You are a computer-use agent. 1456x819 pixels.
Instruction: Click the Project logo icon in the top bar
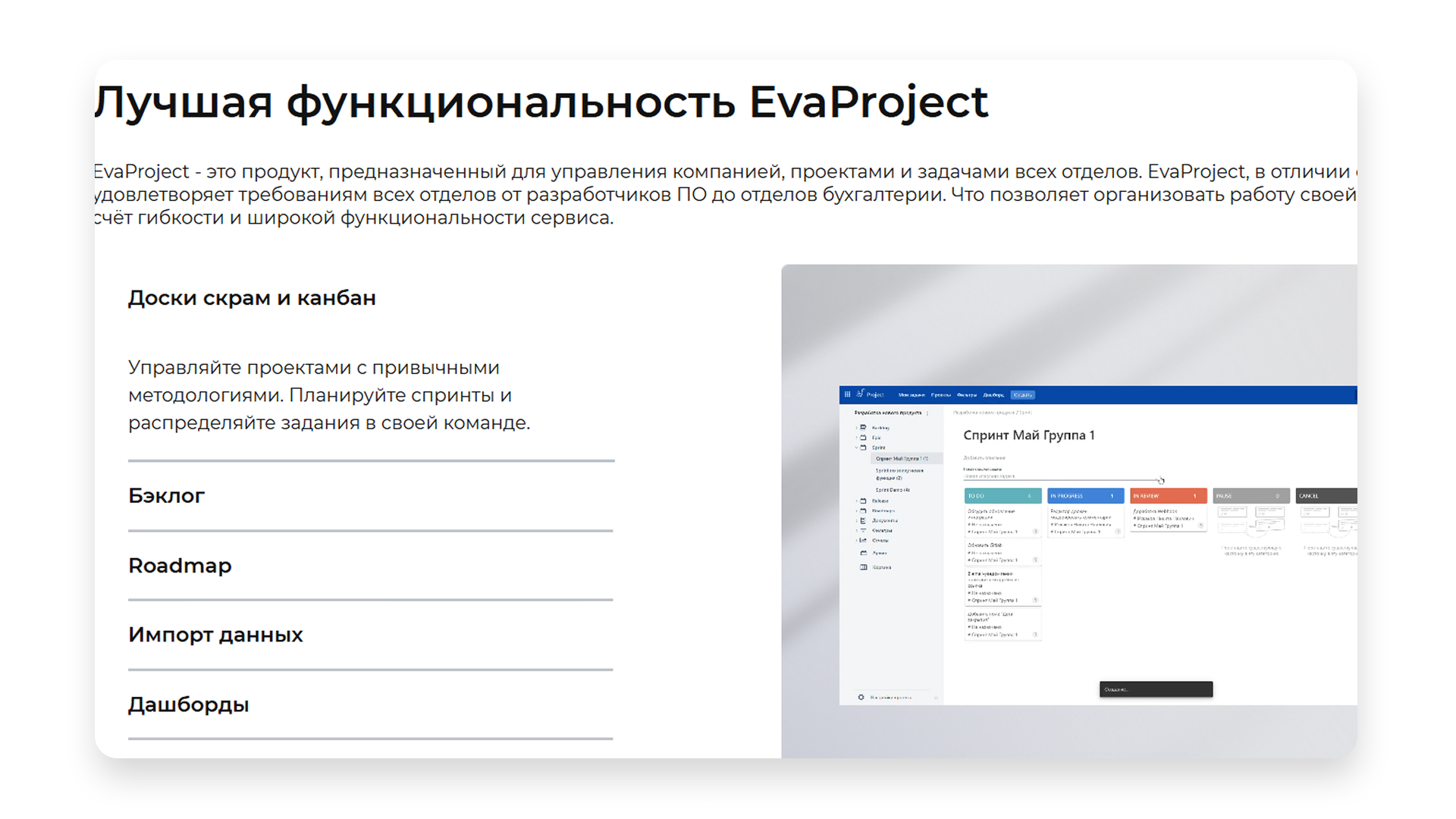pyautogui.click(x=861, y=394)
